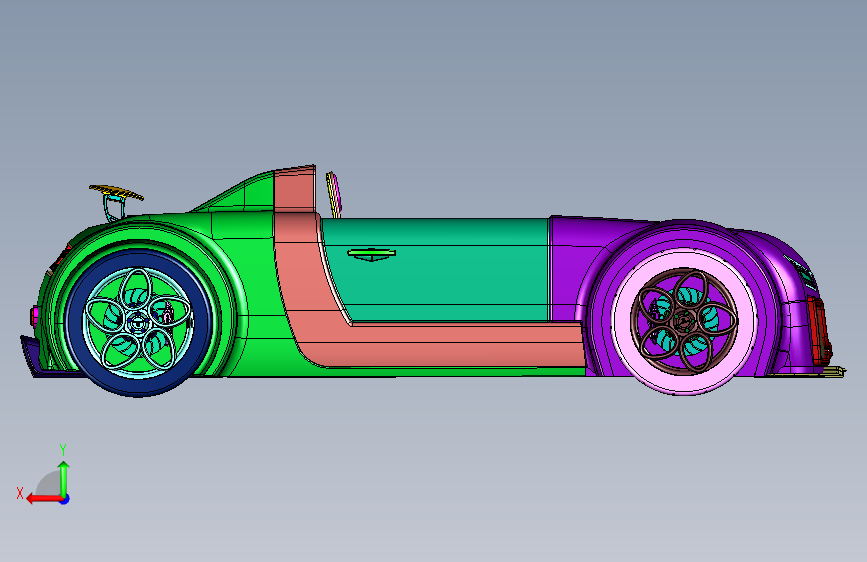Select the pink part behind the salmon pillar

click(334, 194)
